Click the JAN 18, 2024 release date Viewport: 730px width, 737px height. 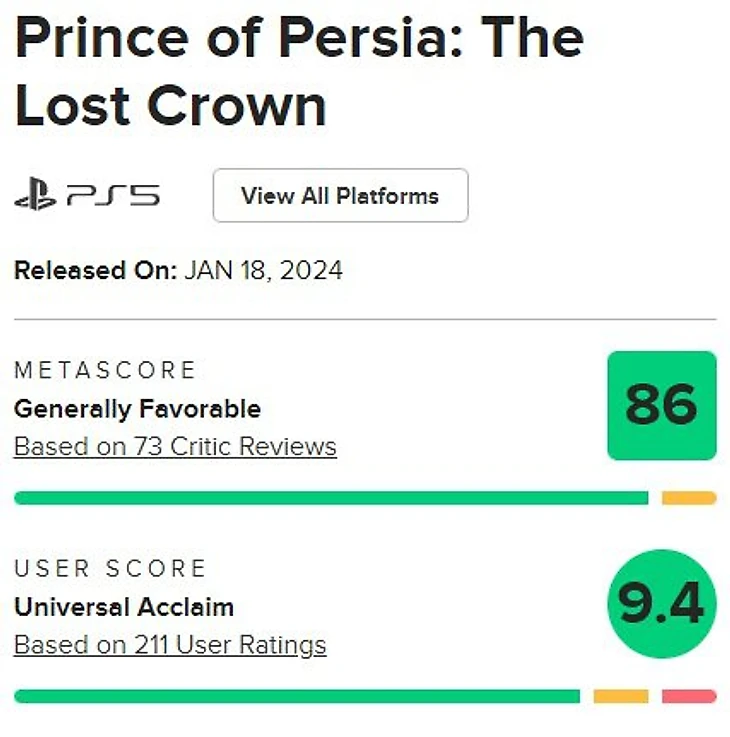pos(263,270)
